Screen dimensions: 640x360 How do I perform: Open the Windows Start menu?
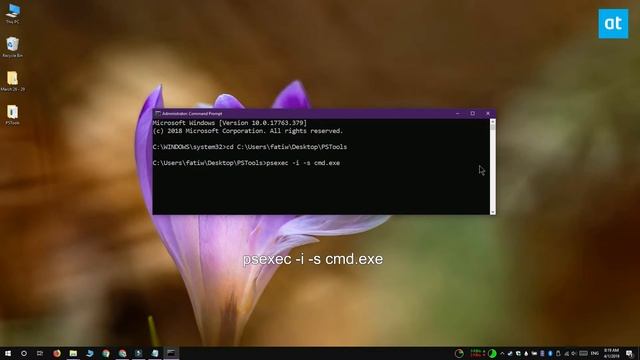pyautogui.click(x=8, y=353)
